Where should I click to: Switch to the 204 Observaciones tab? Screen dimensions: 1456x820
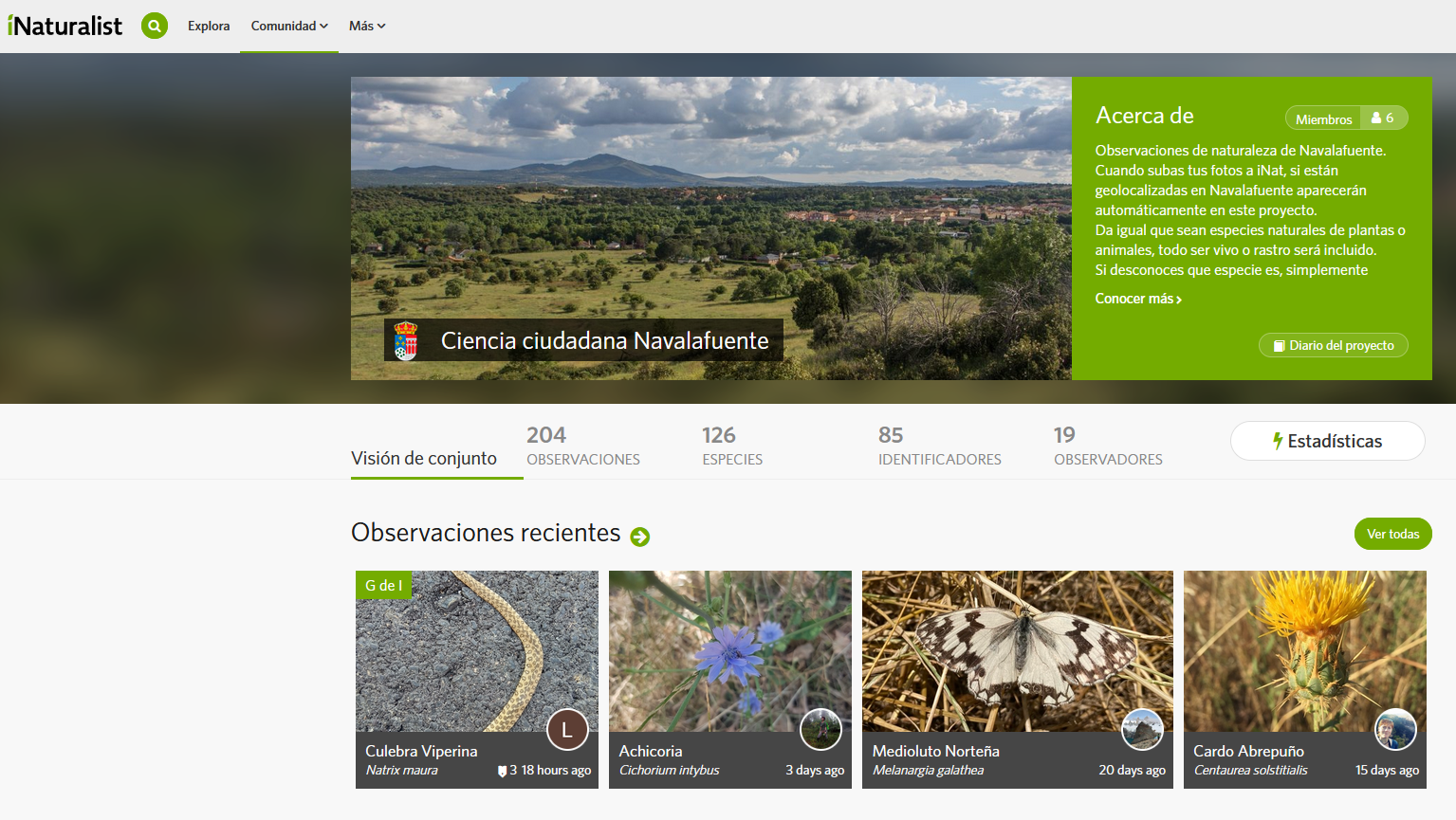[x=583, y=446]
